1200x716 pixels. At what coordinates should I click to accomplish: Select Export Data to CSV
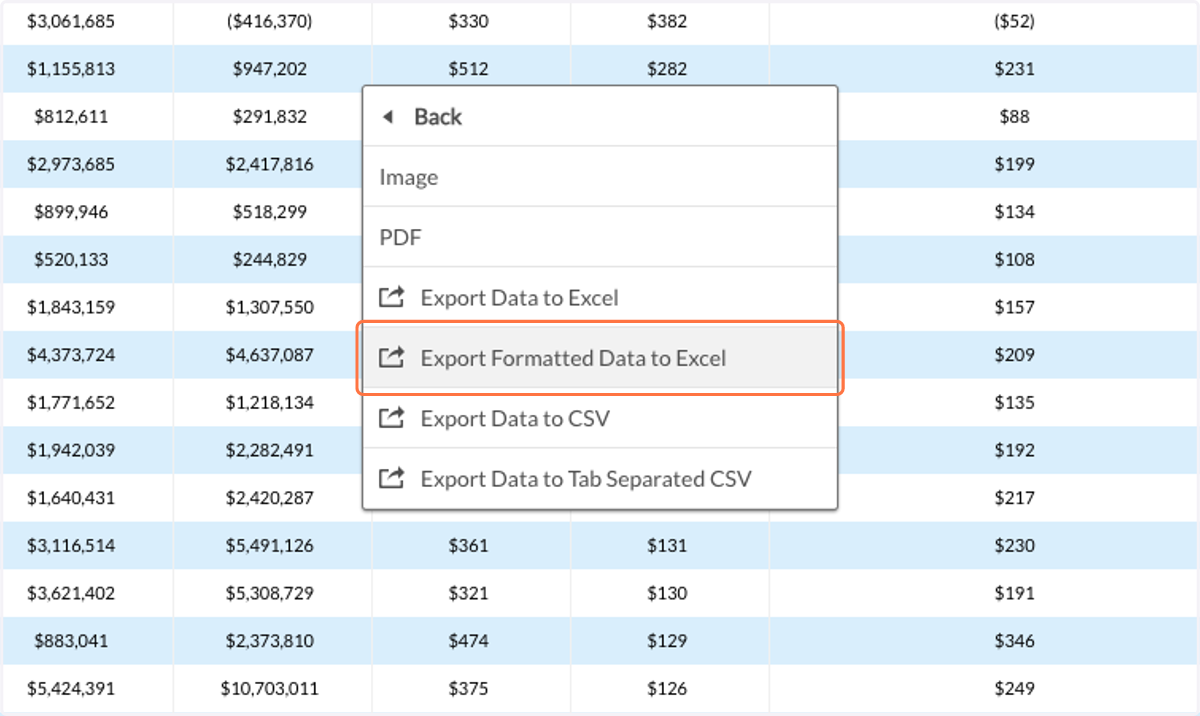tap(600, 418)
